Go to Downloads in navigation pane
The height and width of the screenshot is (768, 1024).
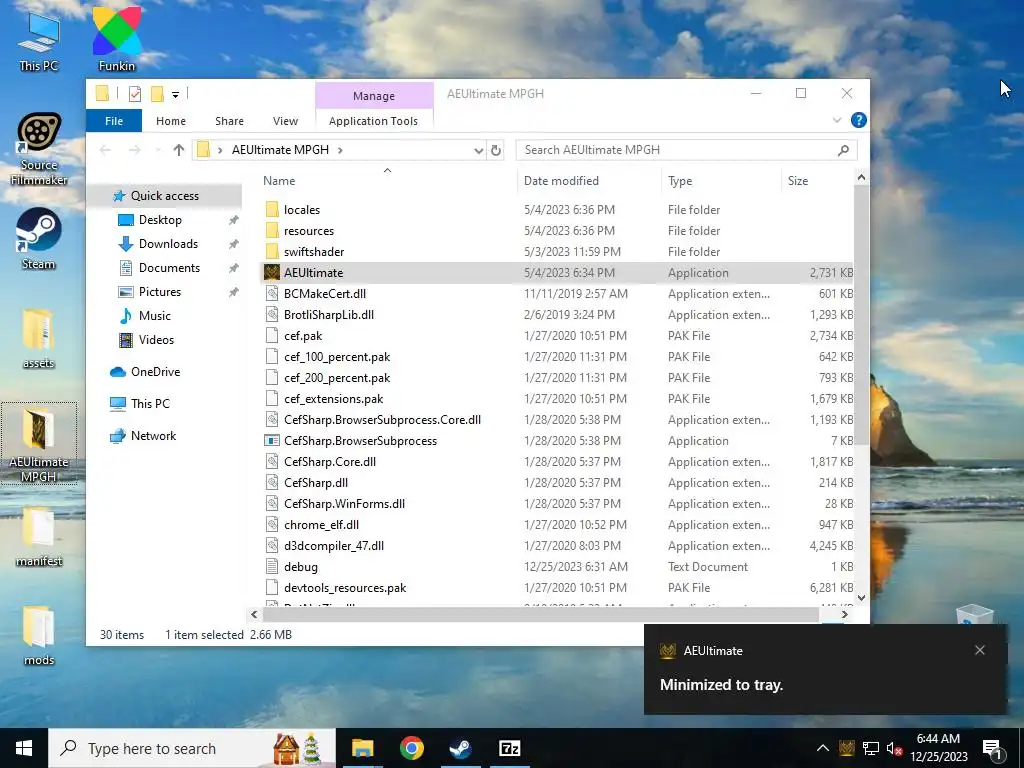168,244
